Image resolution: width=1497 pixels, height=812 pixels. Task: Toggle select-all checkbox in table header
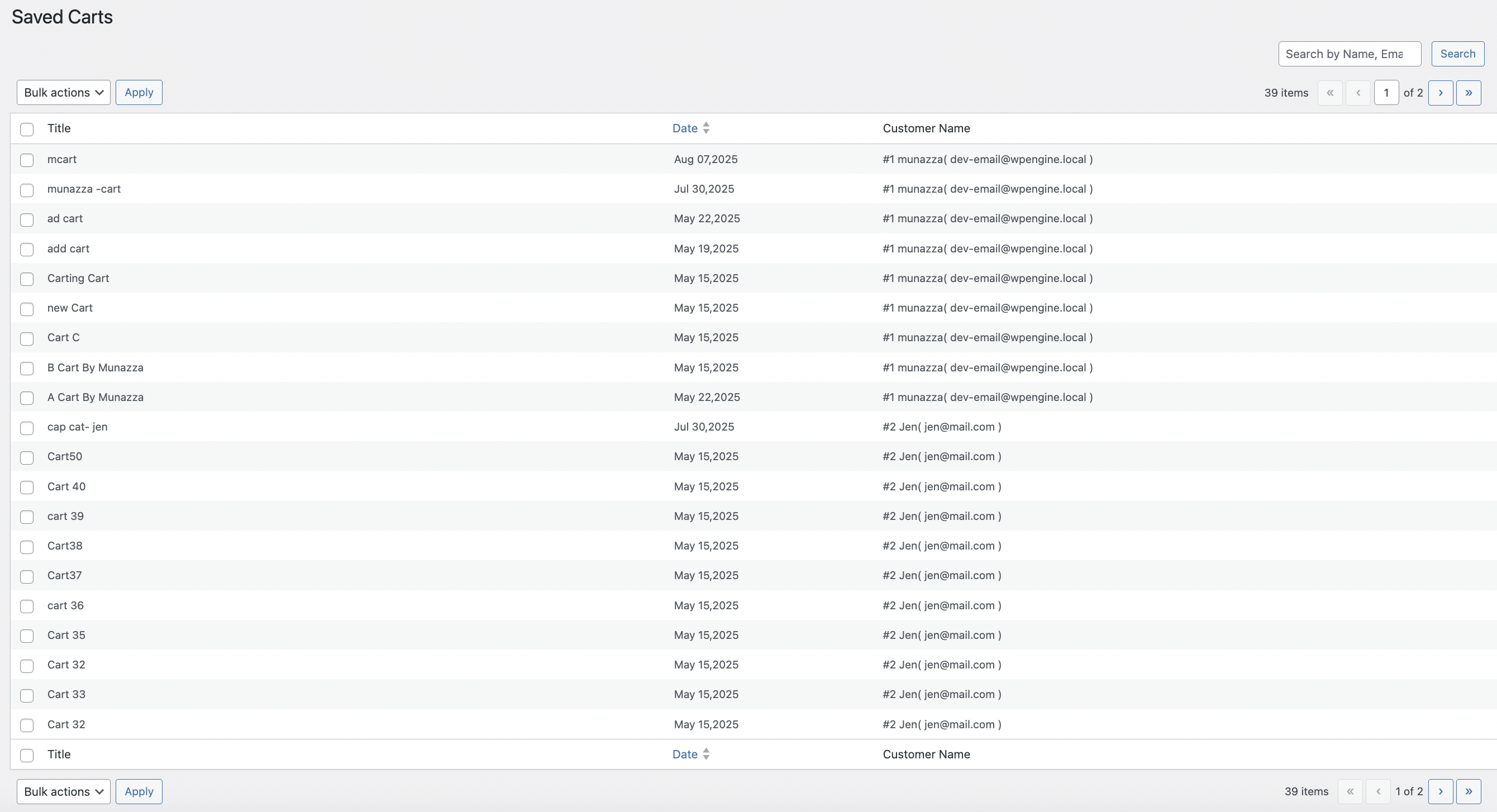(27, 129)
